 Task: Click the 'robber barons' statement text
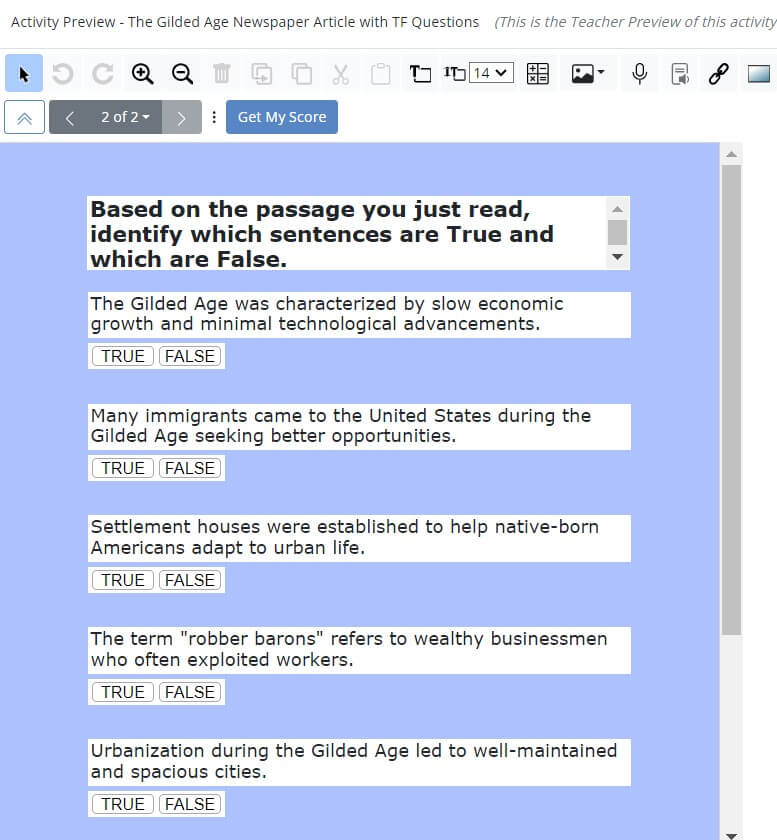(x=349, y=649)
